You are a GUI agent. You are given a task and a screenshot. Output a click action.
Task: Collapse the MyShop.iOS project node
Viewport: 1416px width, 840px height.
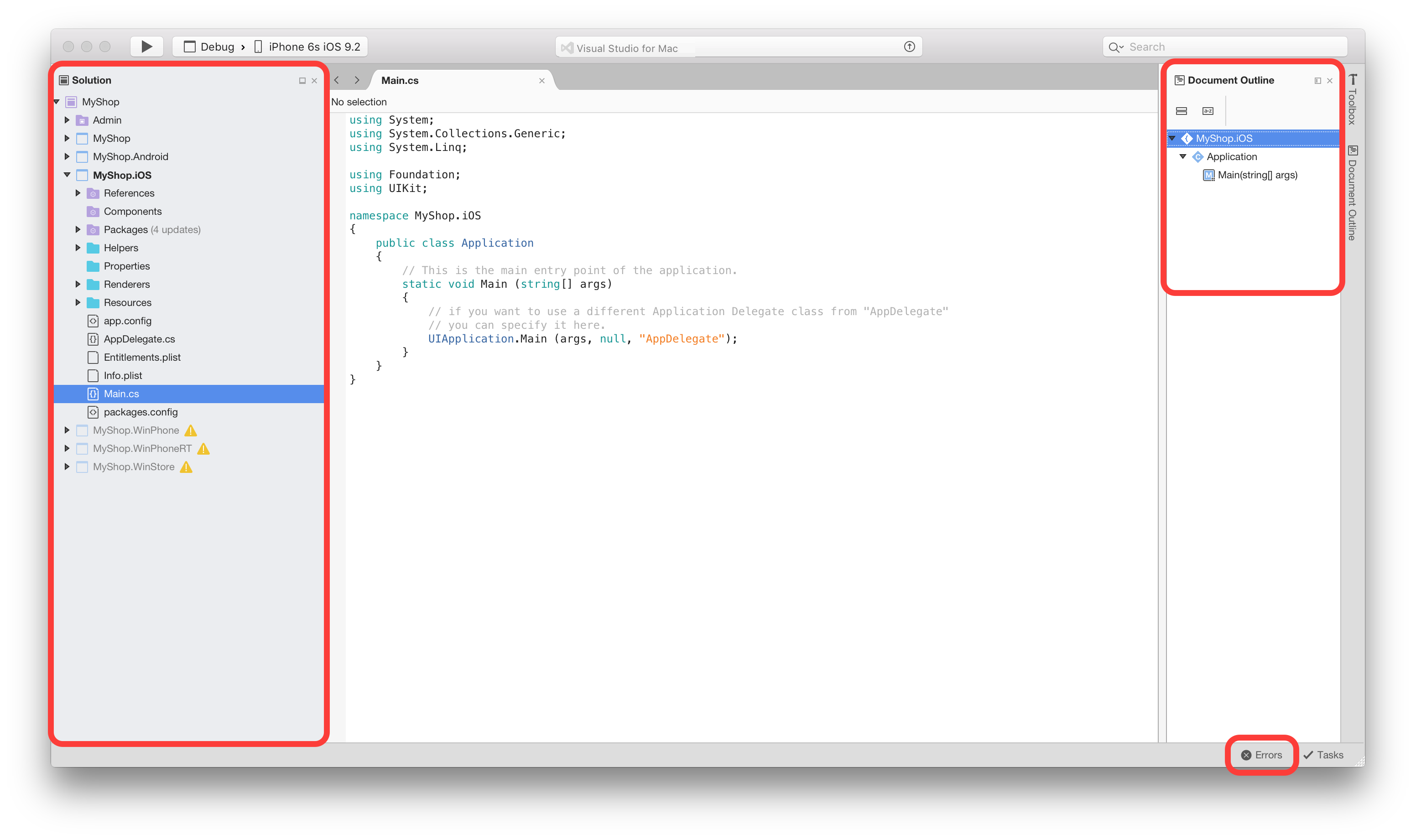[x=67, y=175]
